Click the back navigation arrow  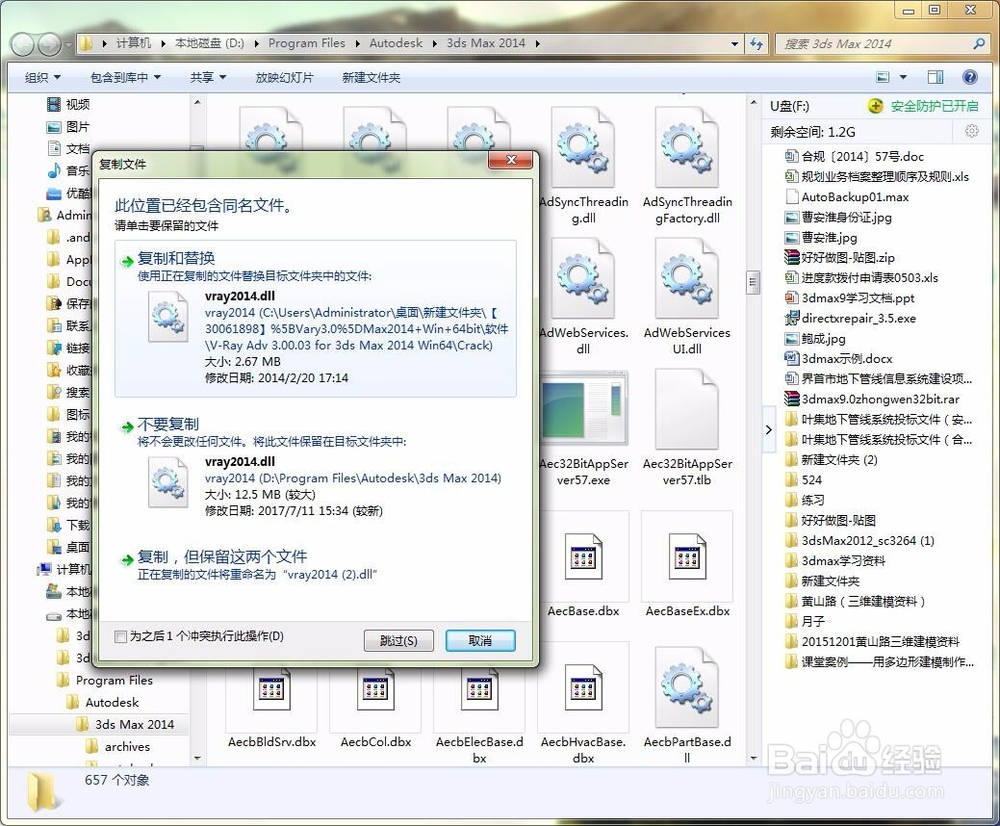(24, 44)
